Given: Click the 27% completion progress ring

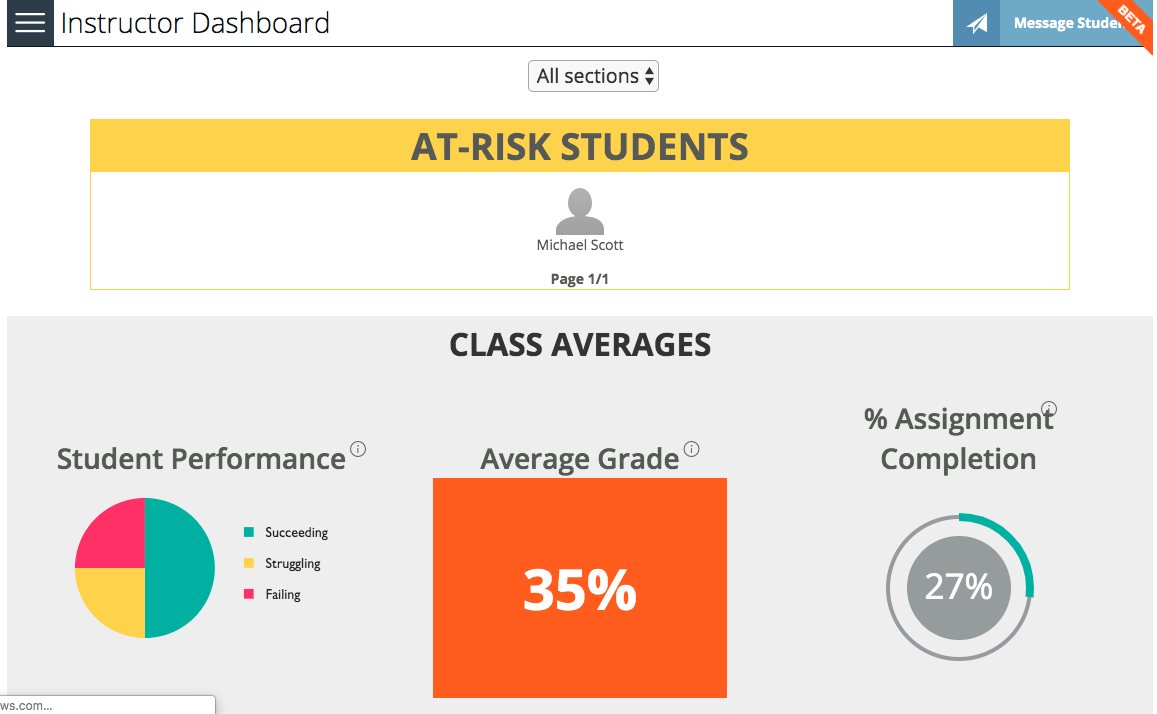Looking at the screenshot, I should (x=959, y=587).
